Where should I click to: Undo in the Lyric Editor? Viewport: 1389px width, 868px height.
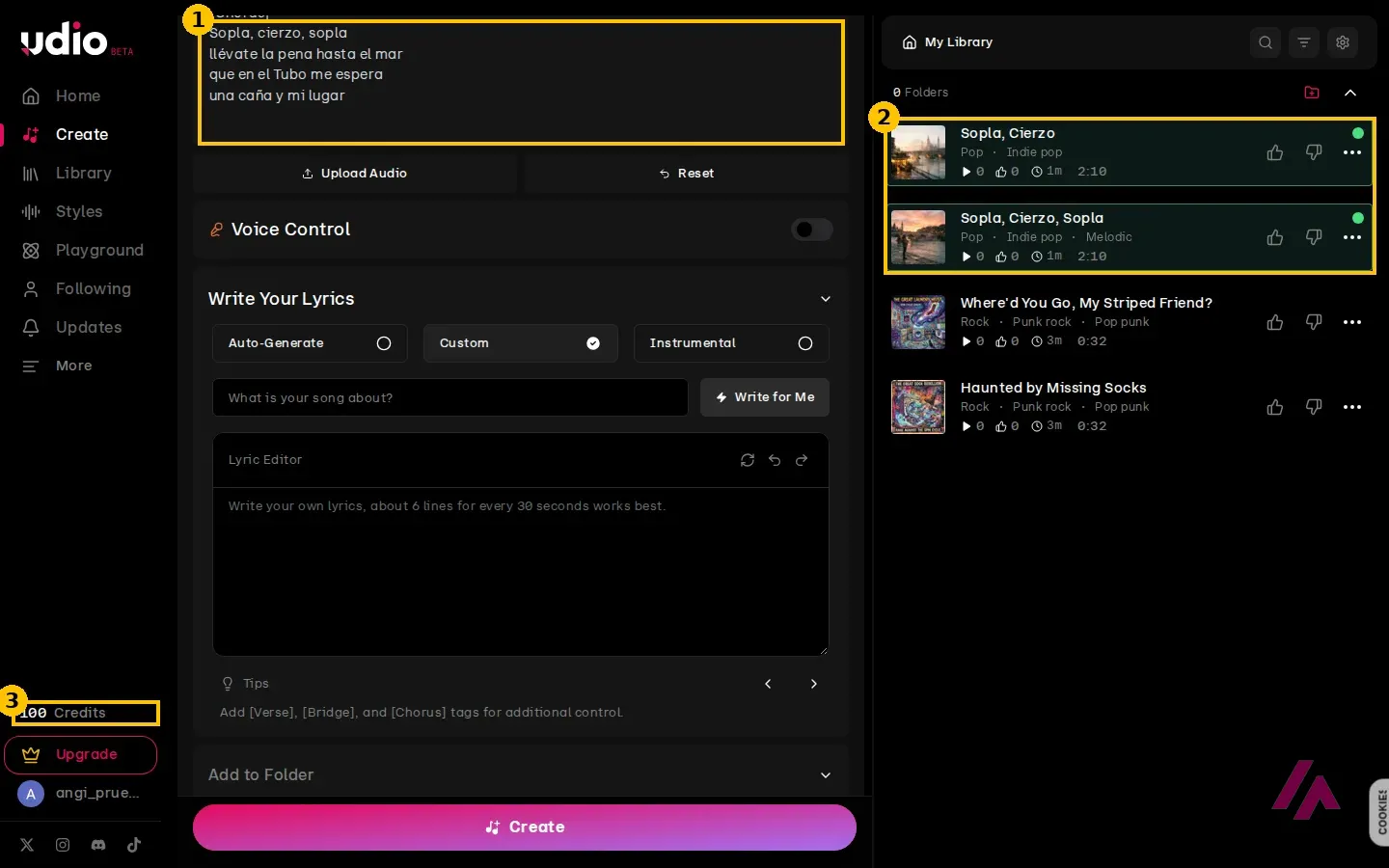[775, 460]
